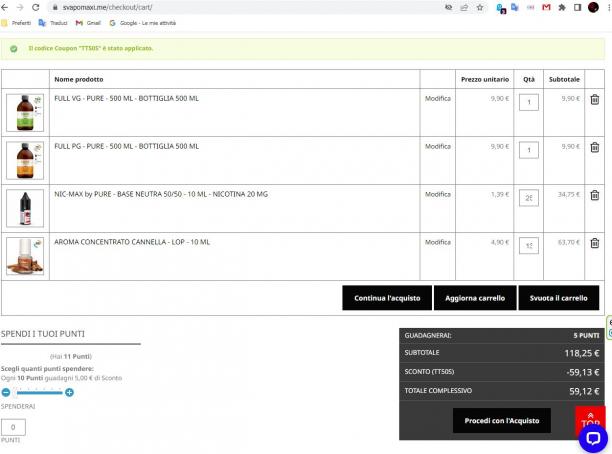Delete Aroma Concentrato Cannella with trash icon

tap(594, 243)
